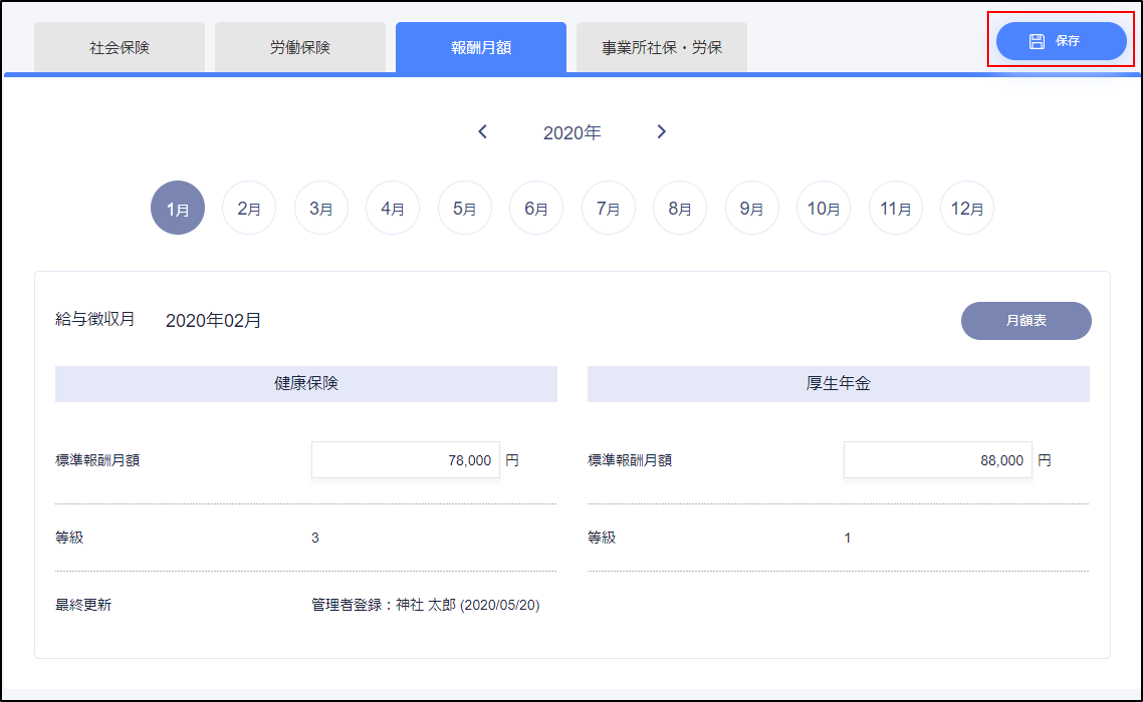Click the 健康保険 標準報酬月額 input field

point(405,460)
